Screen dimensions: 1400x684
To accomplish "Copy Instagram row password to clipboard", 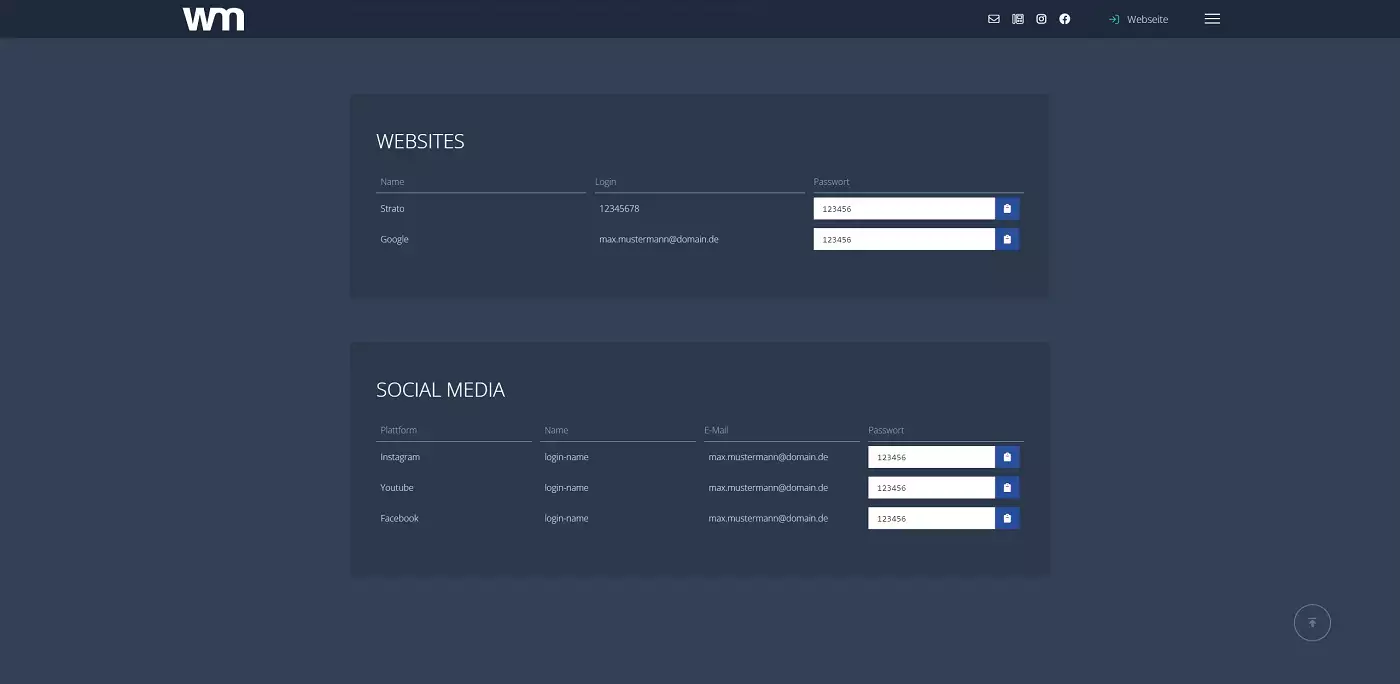I will click(1007, 457).
